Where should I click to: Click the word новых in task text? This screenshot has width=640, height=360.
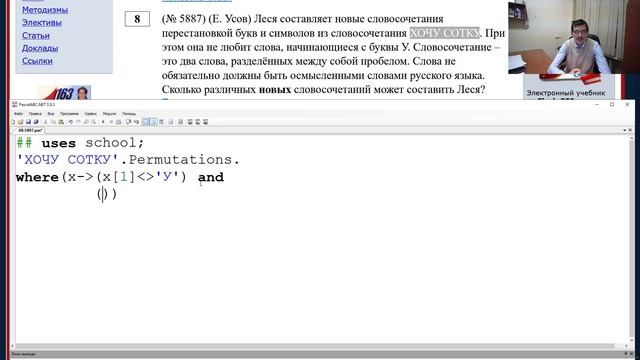tap(275, 89)
